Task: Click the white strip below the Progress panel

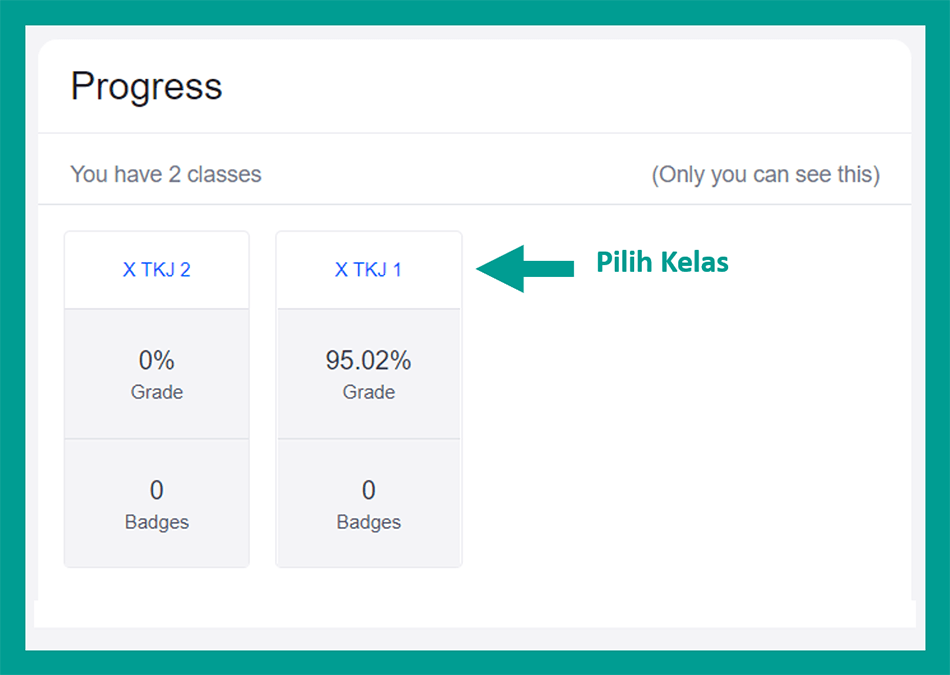Action: [x=474, y=614]
